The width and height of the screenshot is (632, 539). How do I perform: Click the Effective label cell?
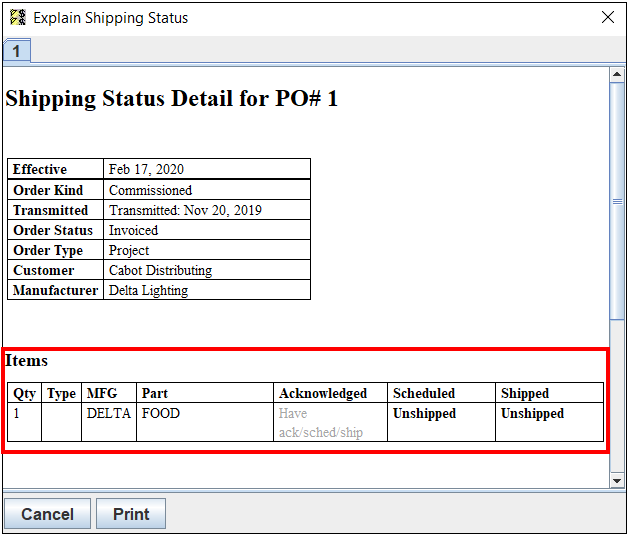tap(56, 169)
